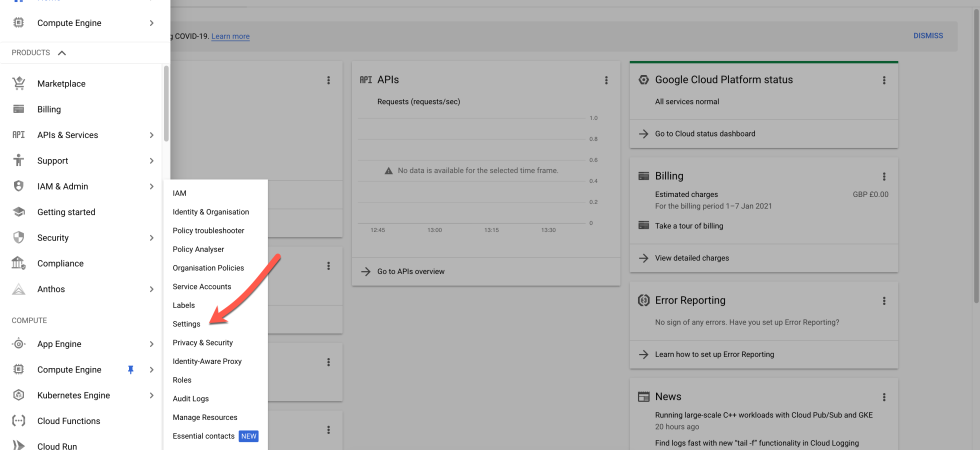Open the News card three-dot menu

click(884, 397)
